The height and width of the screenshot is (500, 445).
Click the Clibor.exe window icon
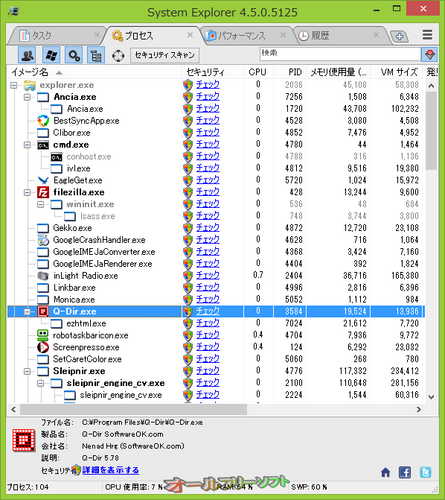[x=43, y=133]
